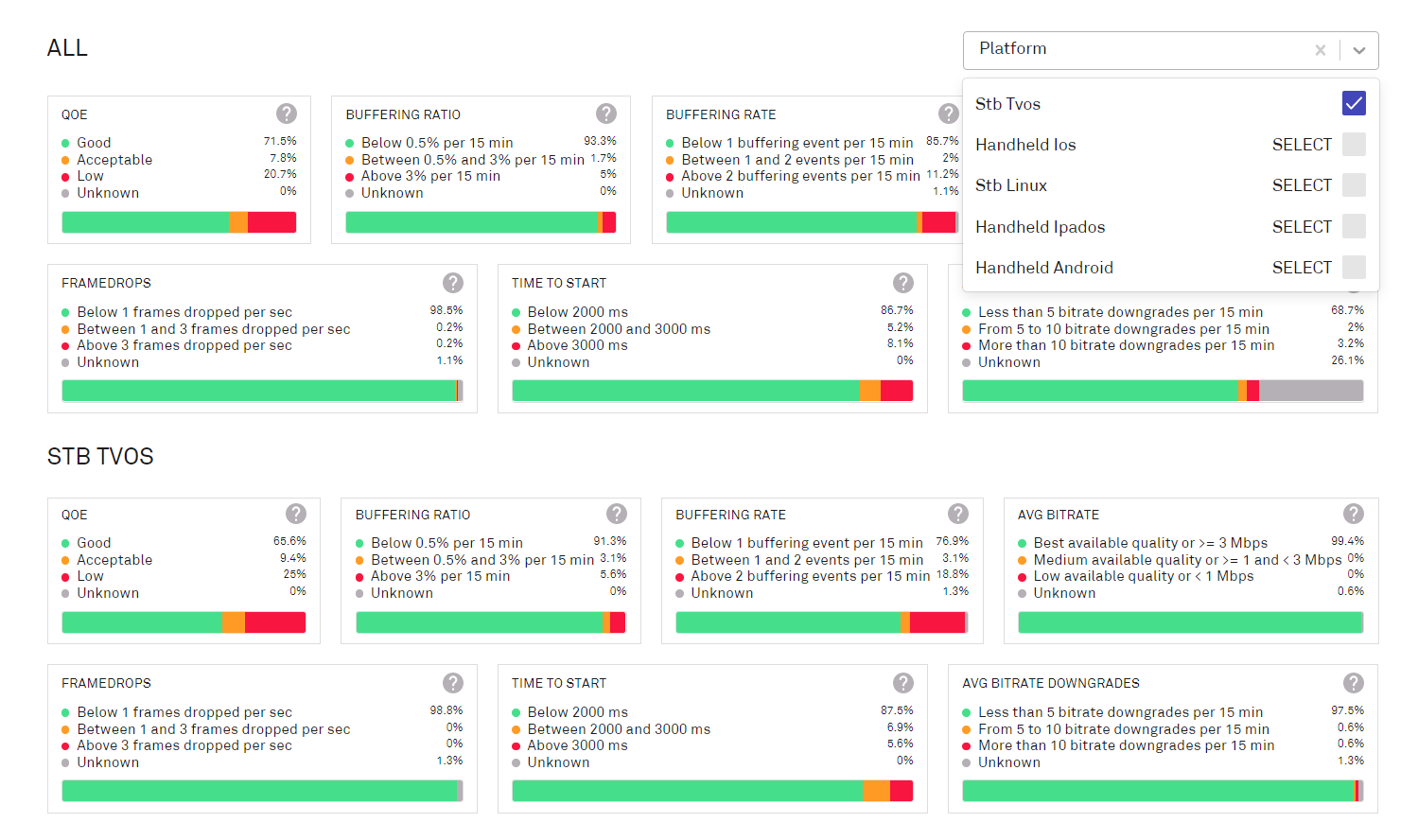Click help icon on ALL Framedrops card
Image resolution: width=1418 pixels, height=840 pixels.
(453, 283)
